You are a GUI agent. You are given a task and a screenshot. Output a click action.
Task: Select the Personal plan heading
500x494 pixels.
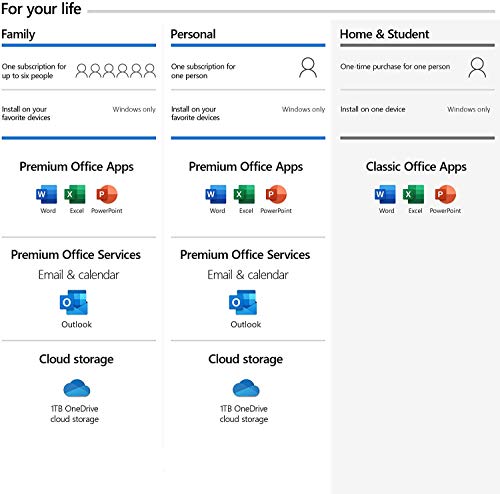(x=193, y=34)
